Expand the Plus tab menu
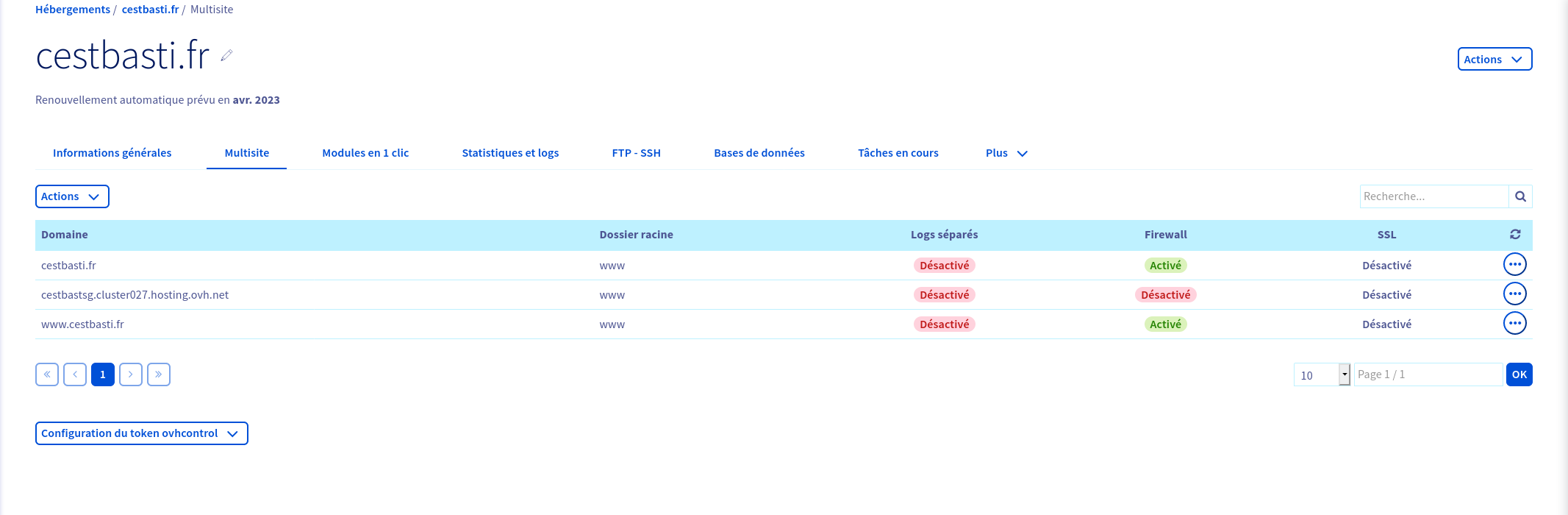Screen dimensions: 1568x515 (1006, 153)
